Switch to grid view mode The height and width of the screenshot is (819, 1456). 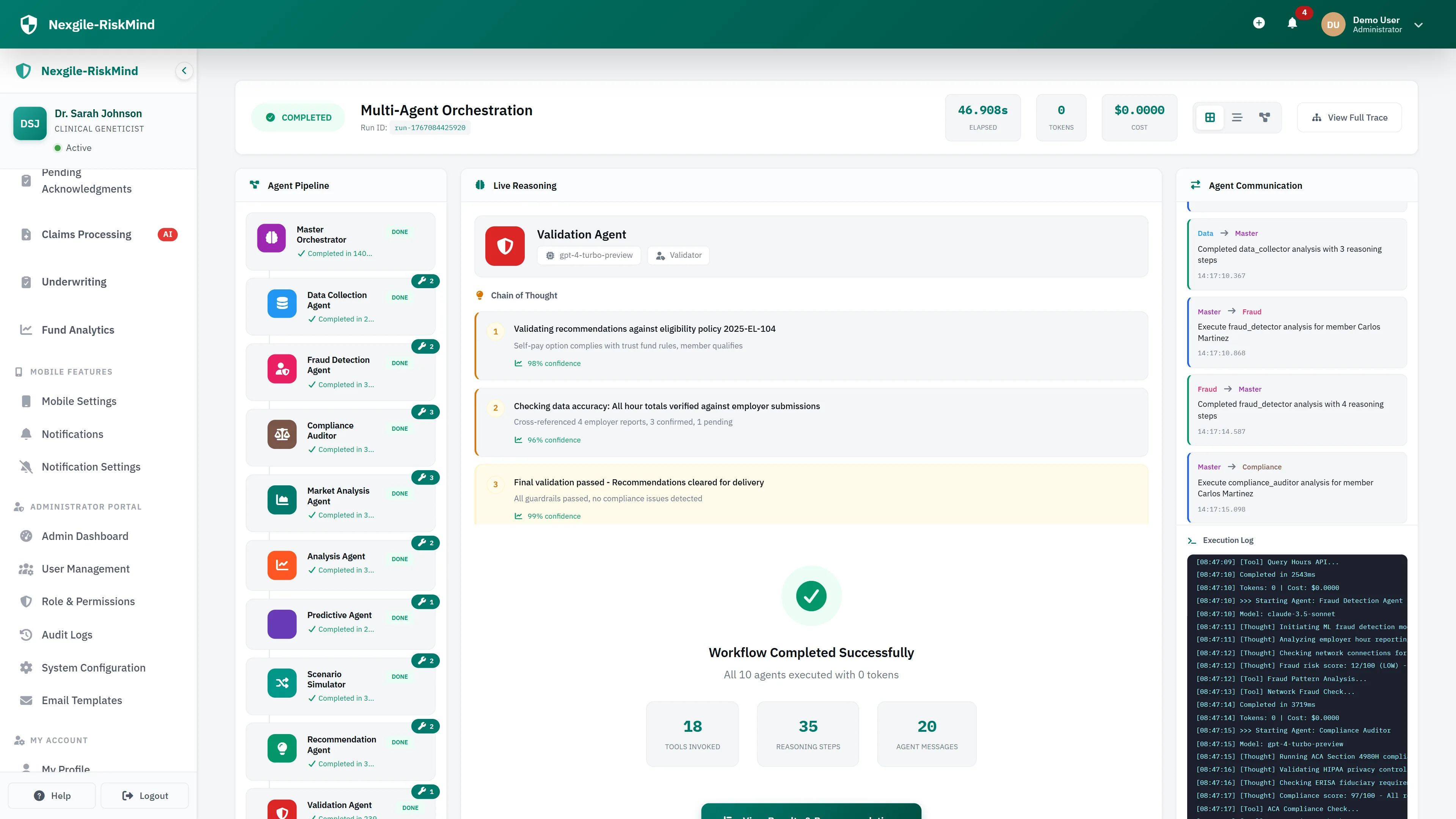(x=1210, y=117)
